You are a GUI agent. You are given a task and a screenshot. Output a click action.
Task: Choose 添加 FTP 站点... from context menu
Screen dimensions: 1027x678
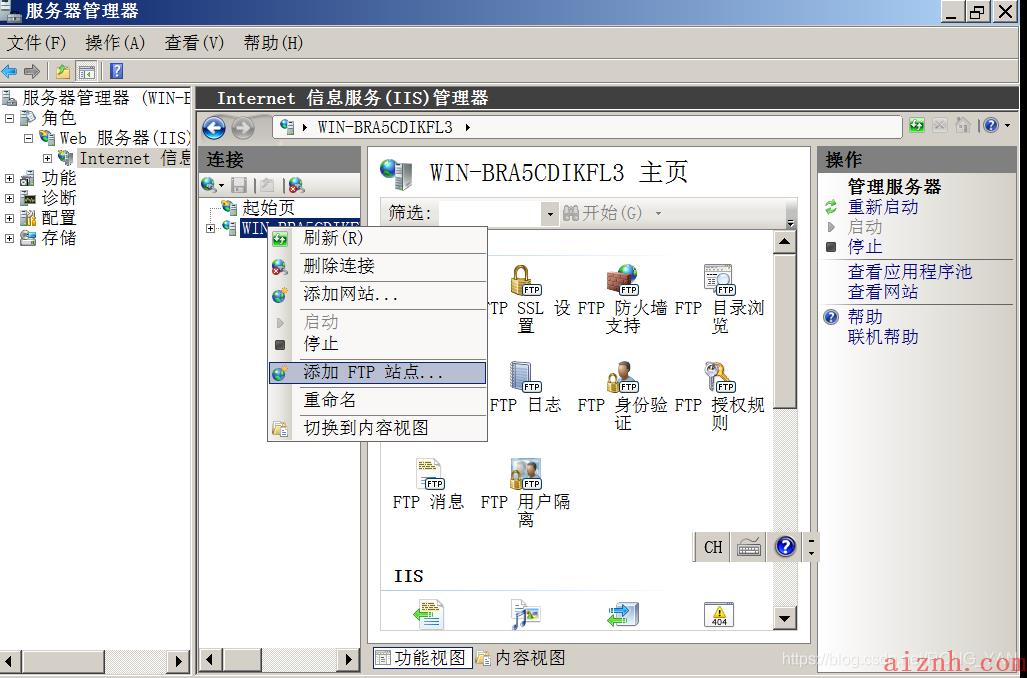[378, 373]
